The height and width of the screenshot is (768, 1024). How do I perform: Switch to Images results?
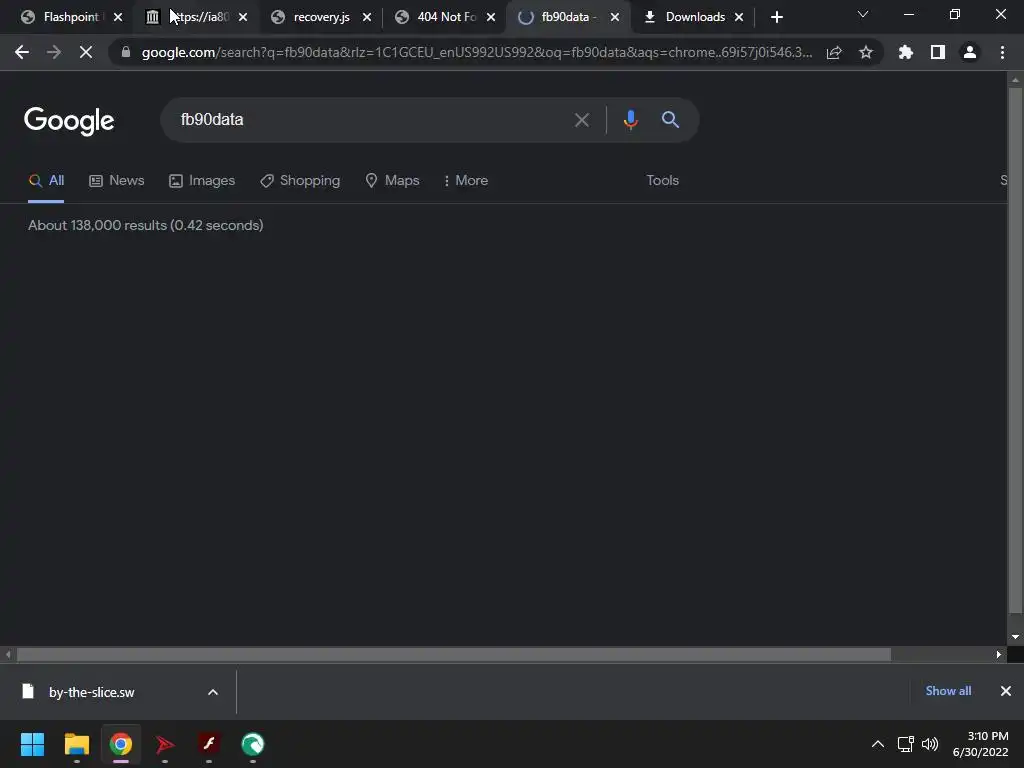(x=202, y=181)
